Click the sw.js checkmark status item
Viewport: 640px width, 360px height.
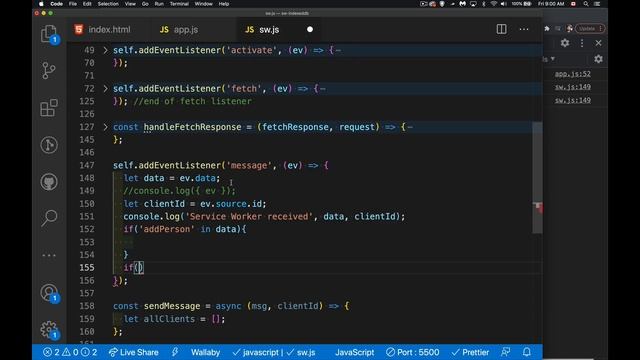(x=301, y=352)
